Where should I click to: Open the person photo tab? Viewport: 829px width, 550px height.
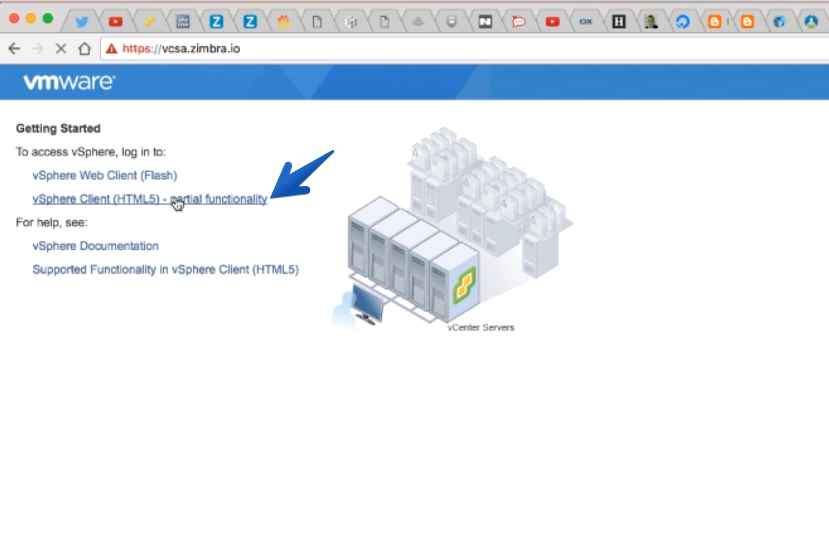pyautogui.click(x=651, y=22)
